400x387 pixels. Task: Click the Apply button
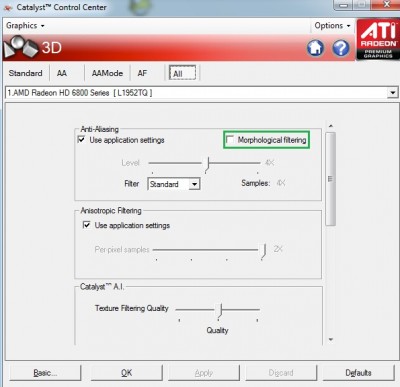204,373
